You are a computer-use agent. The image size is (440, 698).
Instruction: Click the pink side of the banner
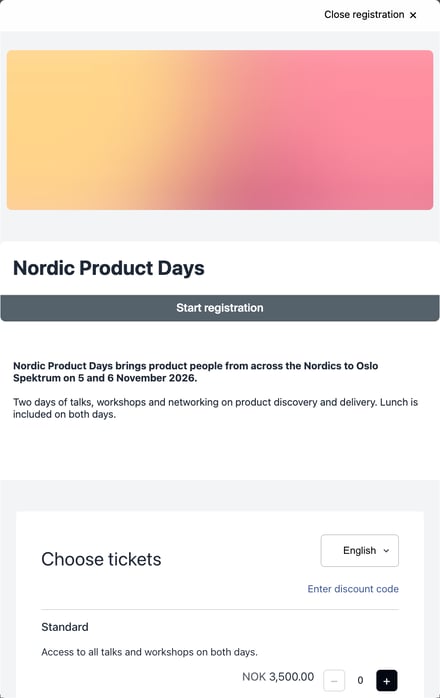[x=356, y=130]
